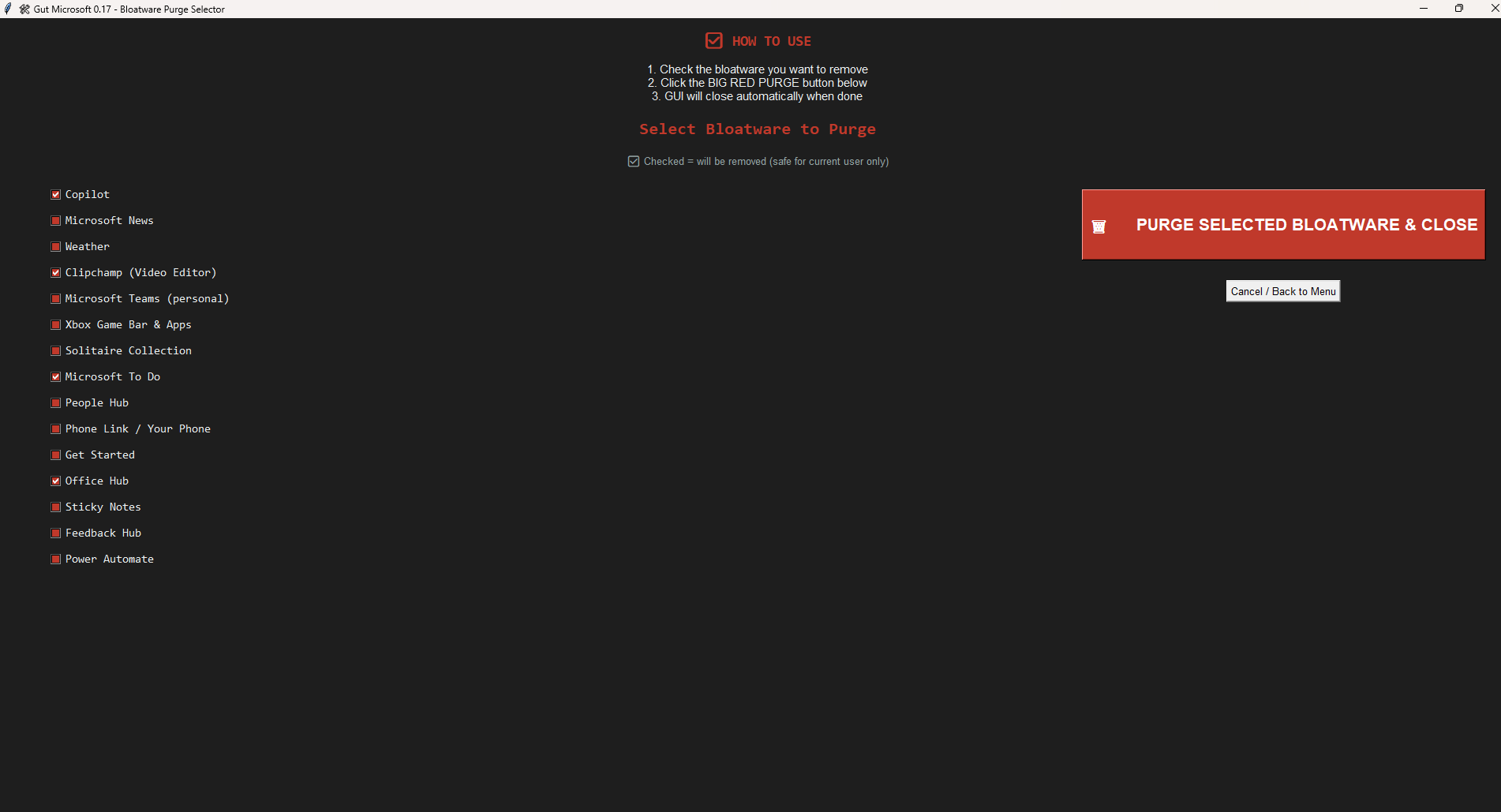The width and height of the screenshot is (1501, 812).
Task: Check the Feedback Hub checkbox
Action: click(x=56, y=533)
